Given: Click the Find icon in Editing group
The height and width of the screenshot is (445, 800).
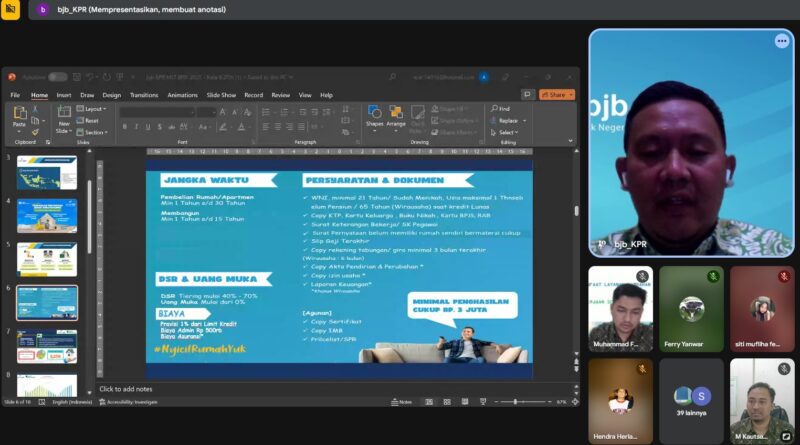Looking at the screenshot, I should pos(503,108).
